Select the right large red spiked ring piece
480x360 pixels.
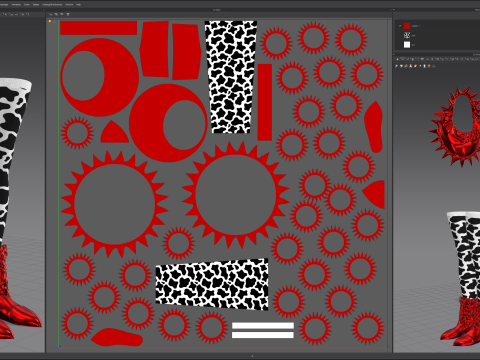[236, 194]
